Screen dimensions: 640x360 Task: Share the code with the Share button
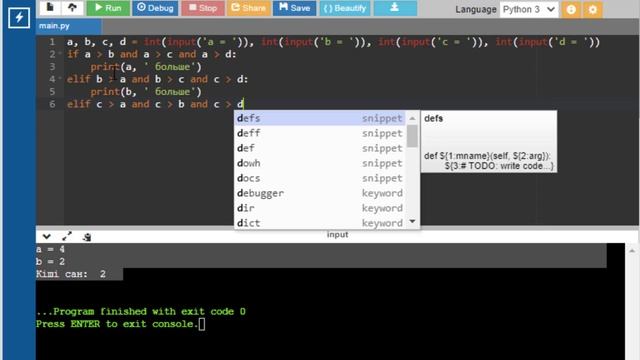pos(249,8)
